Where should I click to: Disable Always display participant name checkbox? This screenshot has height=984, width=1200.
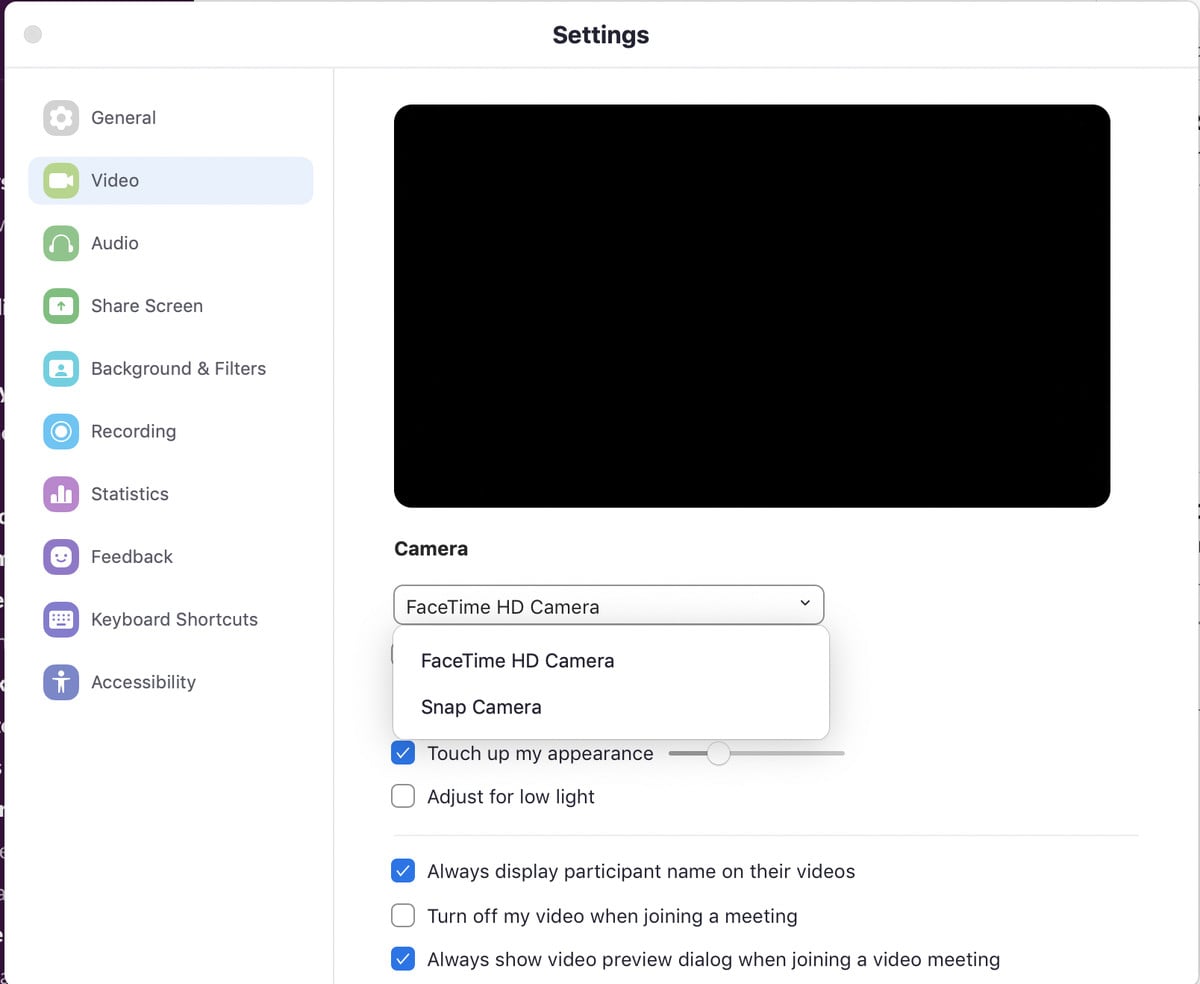(403, 871)
